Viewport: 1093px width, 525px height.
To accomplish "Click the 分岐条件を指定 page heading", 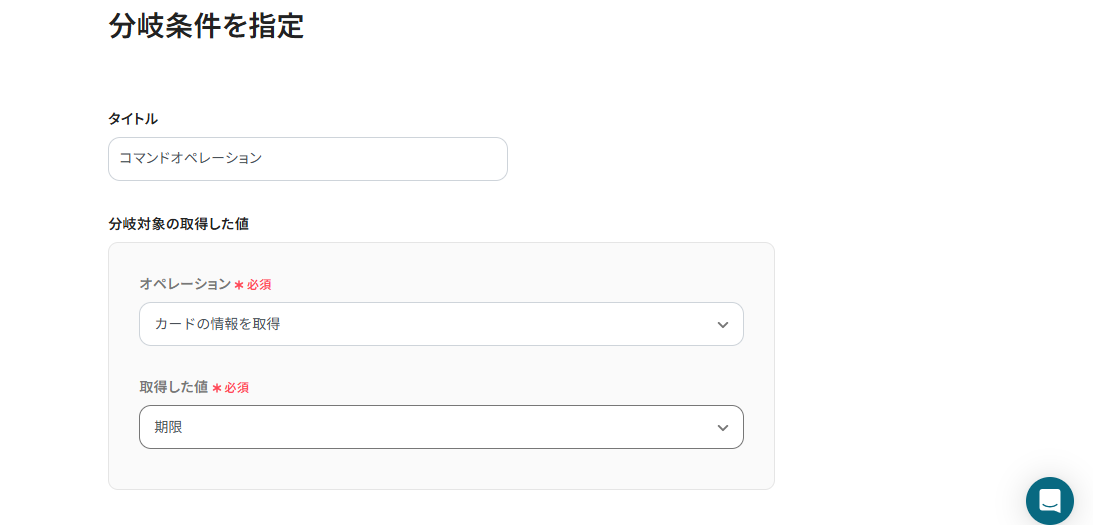I will pos(206,26).
